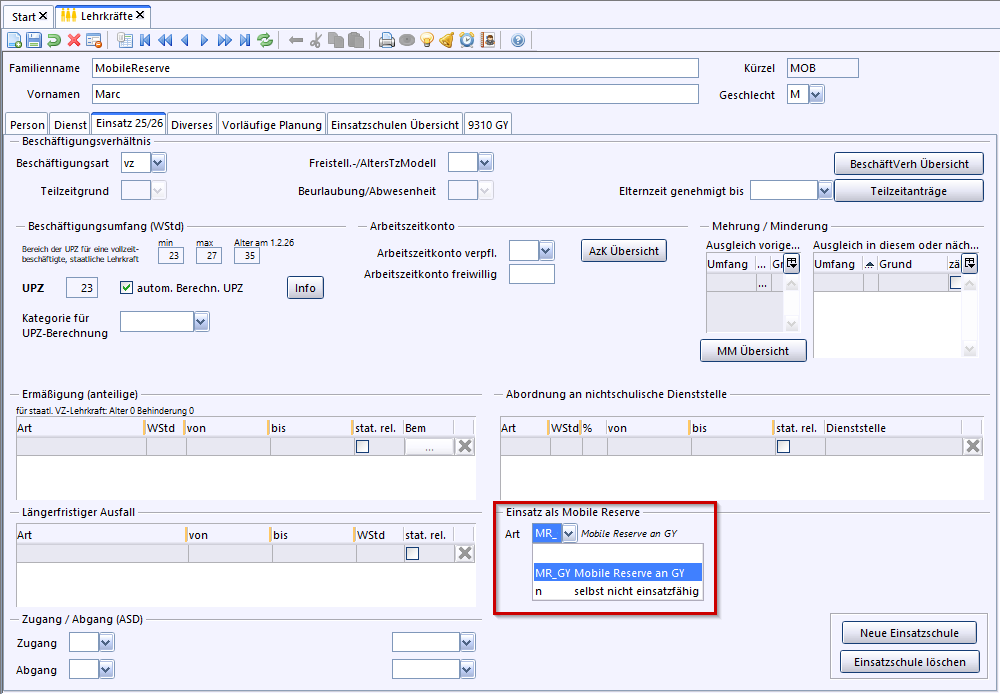The image size is (1000, 694).
Task: Click the light bulb icon
Action: click(x=427, y=40)
